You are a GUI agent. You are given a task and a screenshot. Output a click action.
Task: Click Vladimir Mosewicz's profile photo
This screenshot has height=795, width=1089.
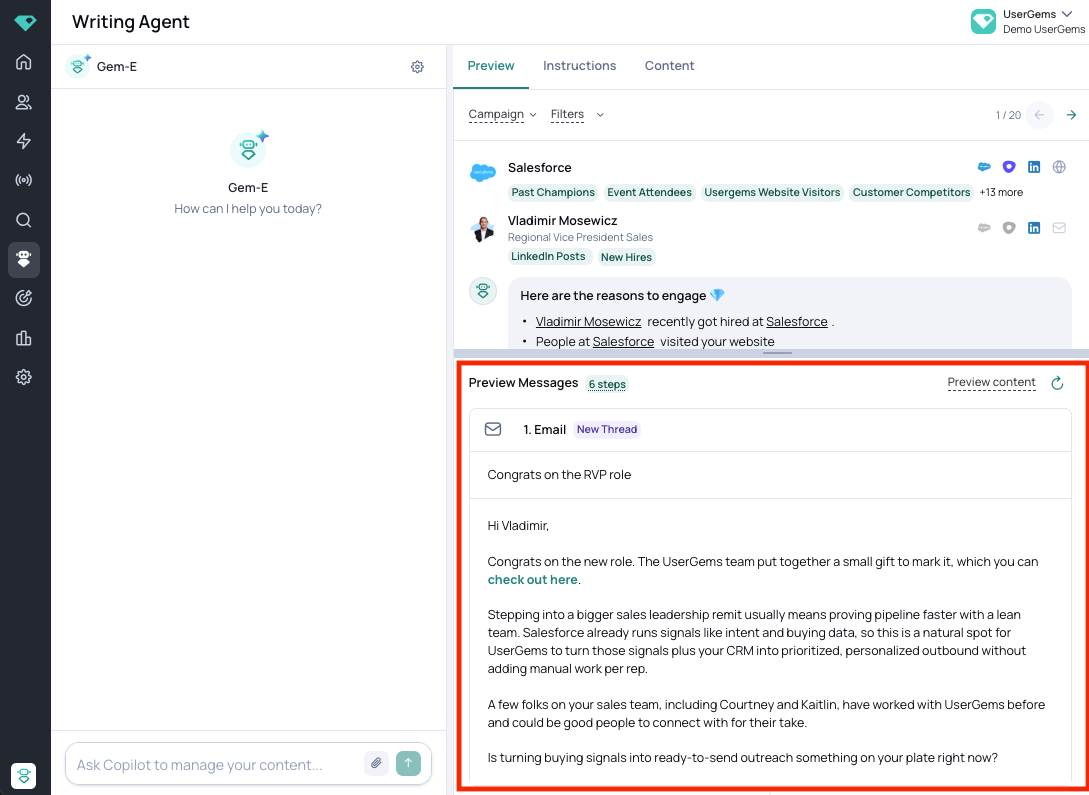tap(482, 229)
